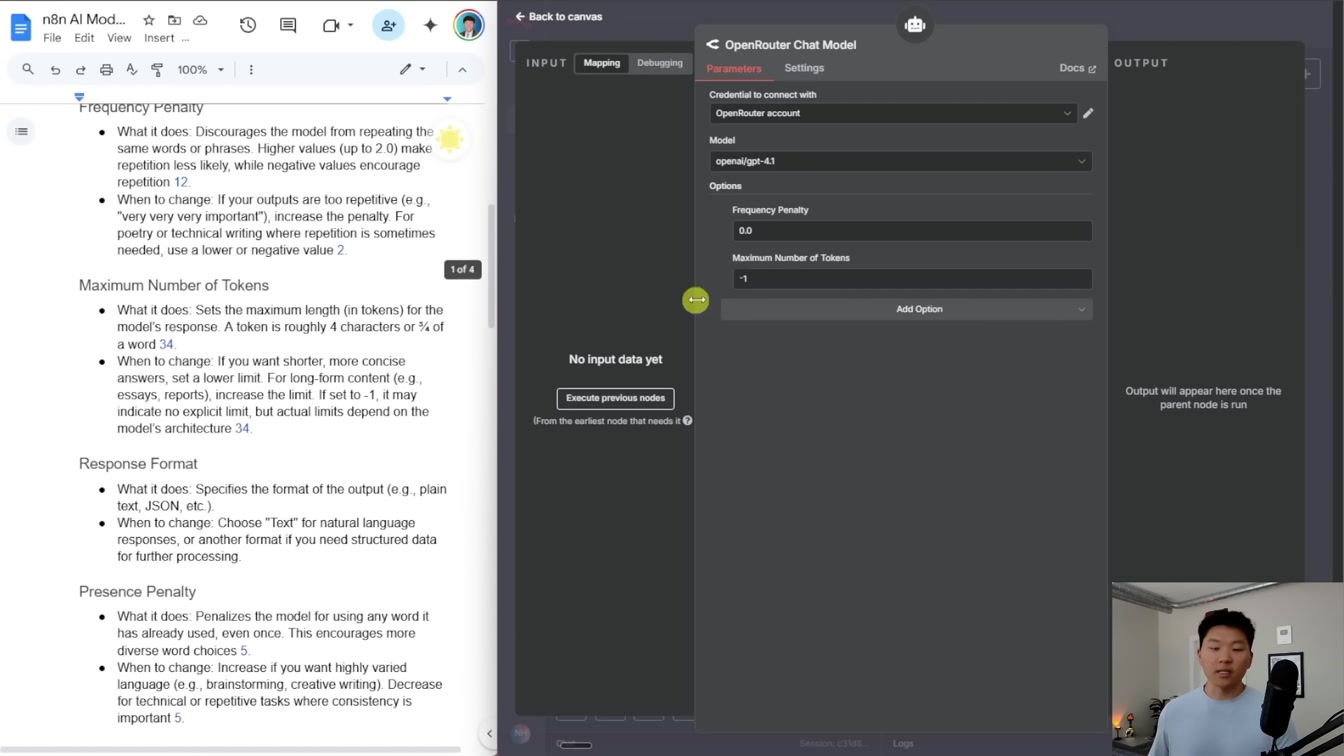Open the comments panel icon
The width and height of the screenshot is (1344, 756).
[288, 25]
